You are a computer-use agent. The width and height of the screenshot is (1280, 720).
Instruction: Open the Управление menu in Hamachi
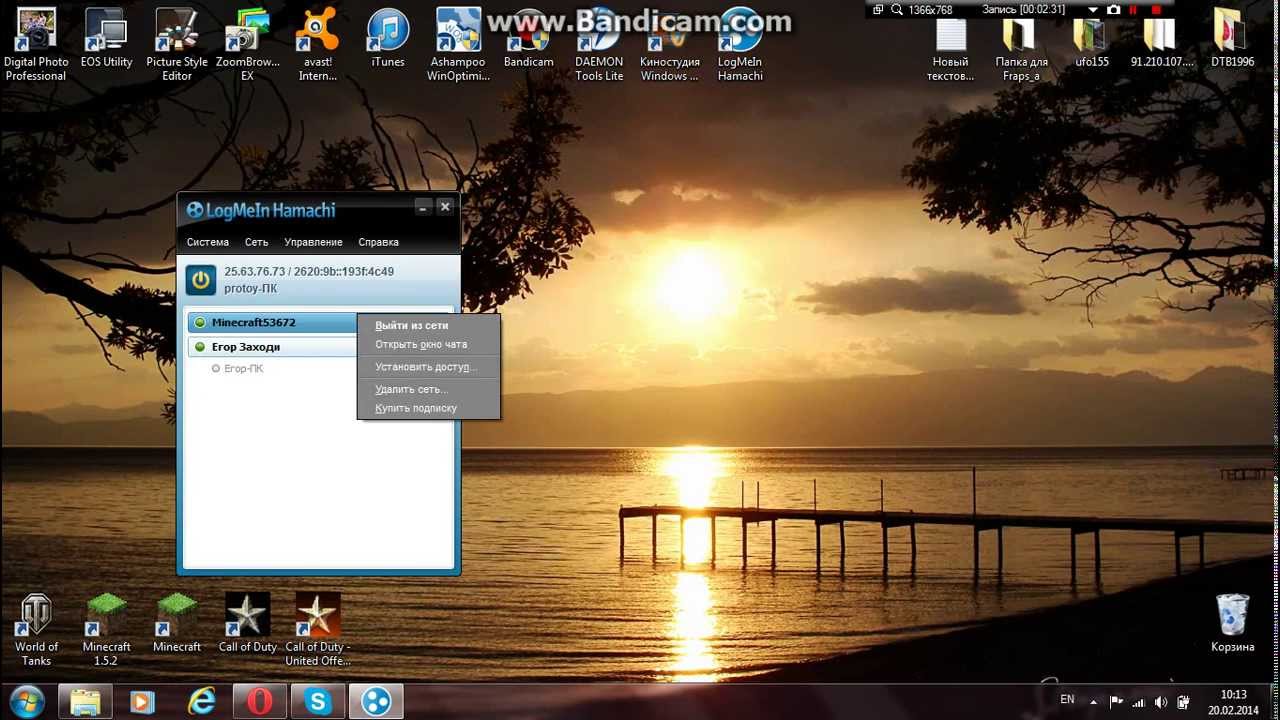(313, 242)
